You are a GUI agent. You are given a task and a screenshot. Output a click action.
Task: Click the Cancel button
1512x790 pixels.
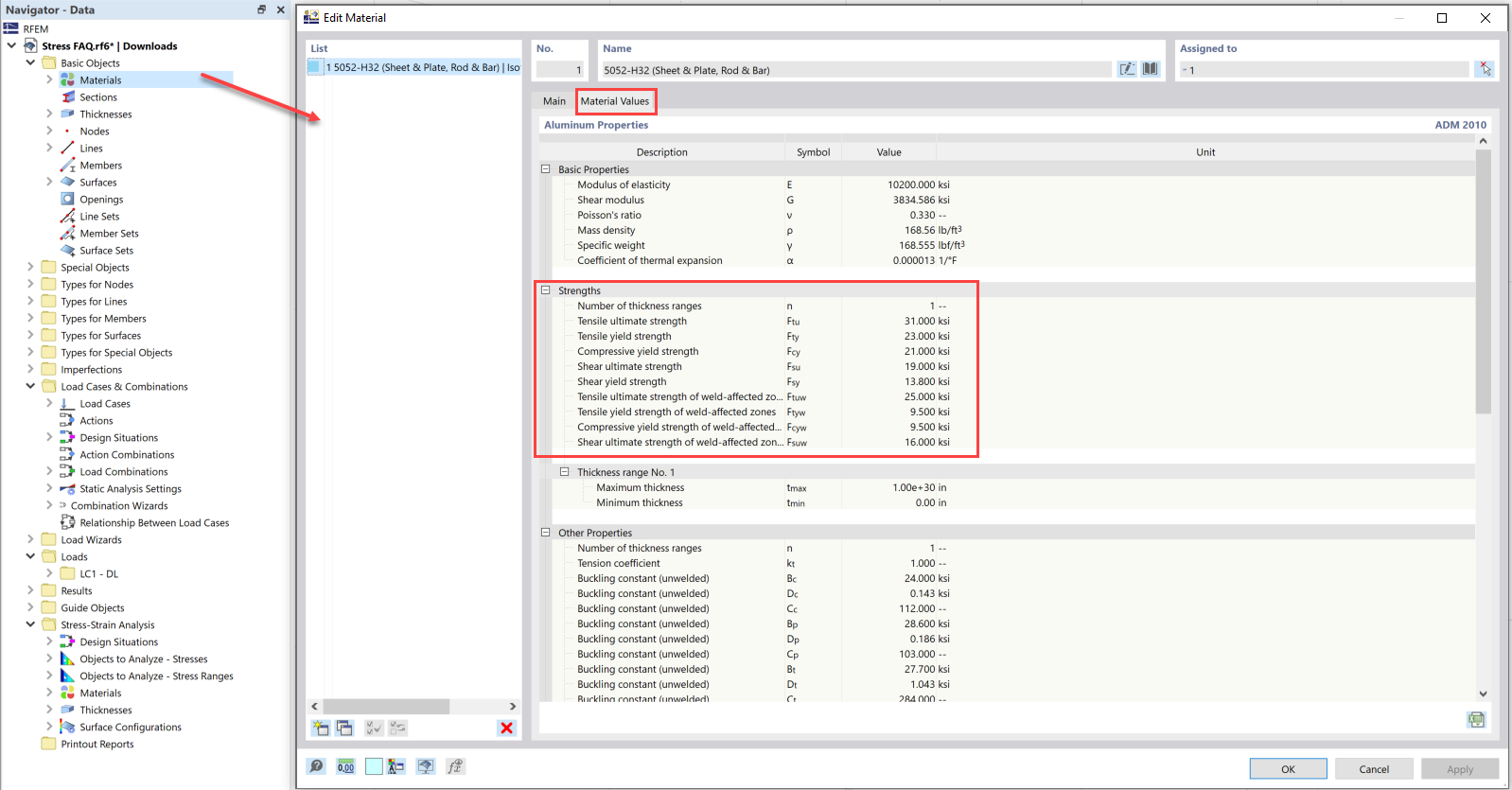1374,769
